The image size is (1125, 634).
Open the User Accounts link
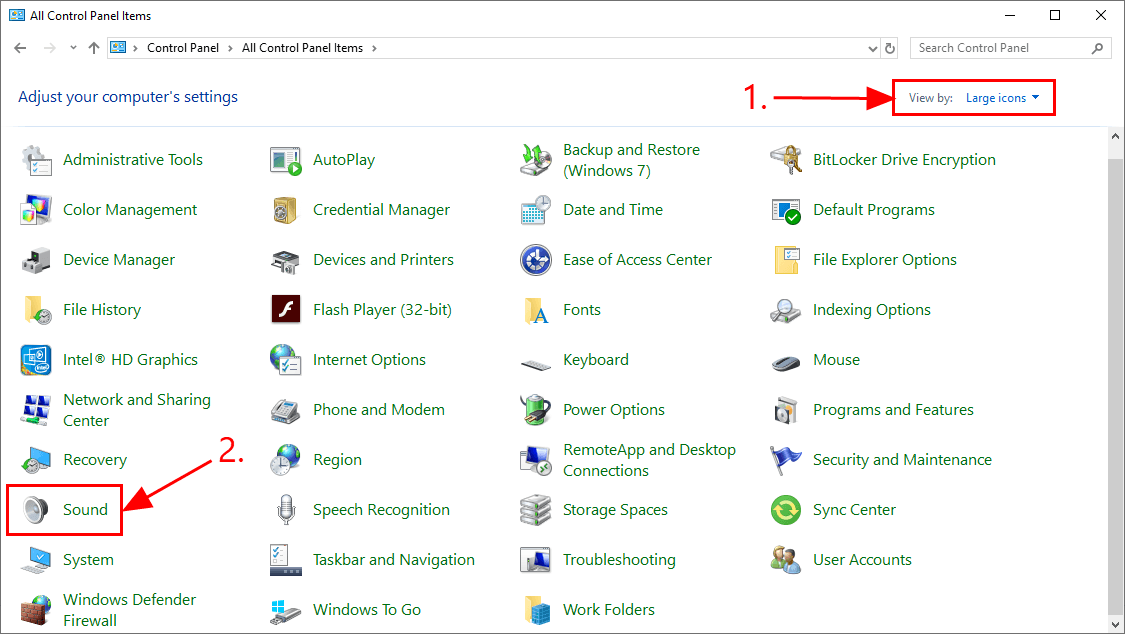pyautogui.click(x=862, y=560)
